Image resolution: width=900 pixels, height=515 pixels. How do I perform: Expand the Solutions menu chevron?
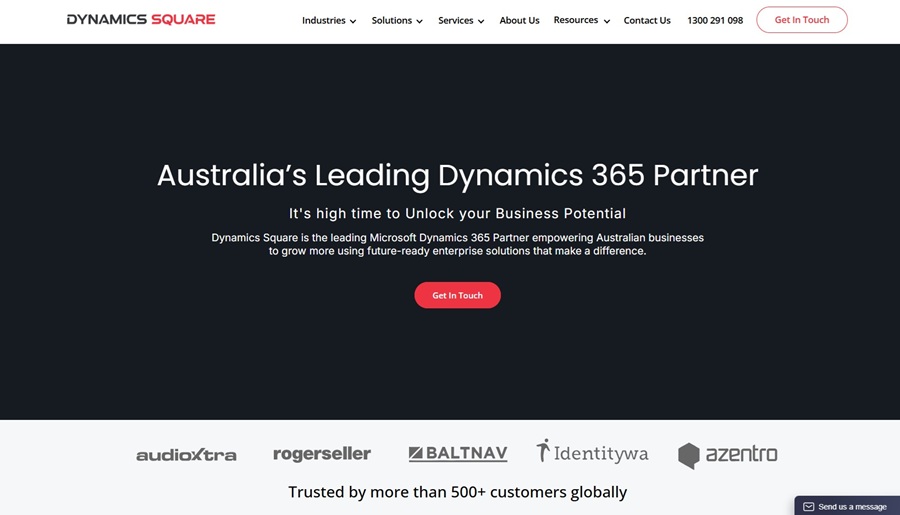coord(420,21)
